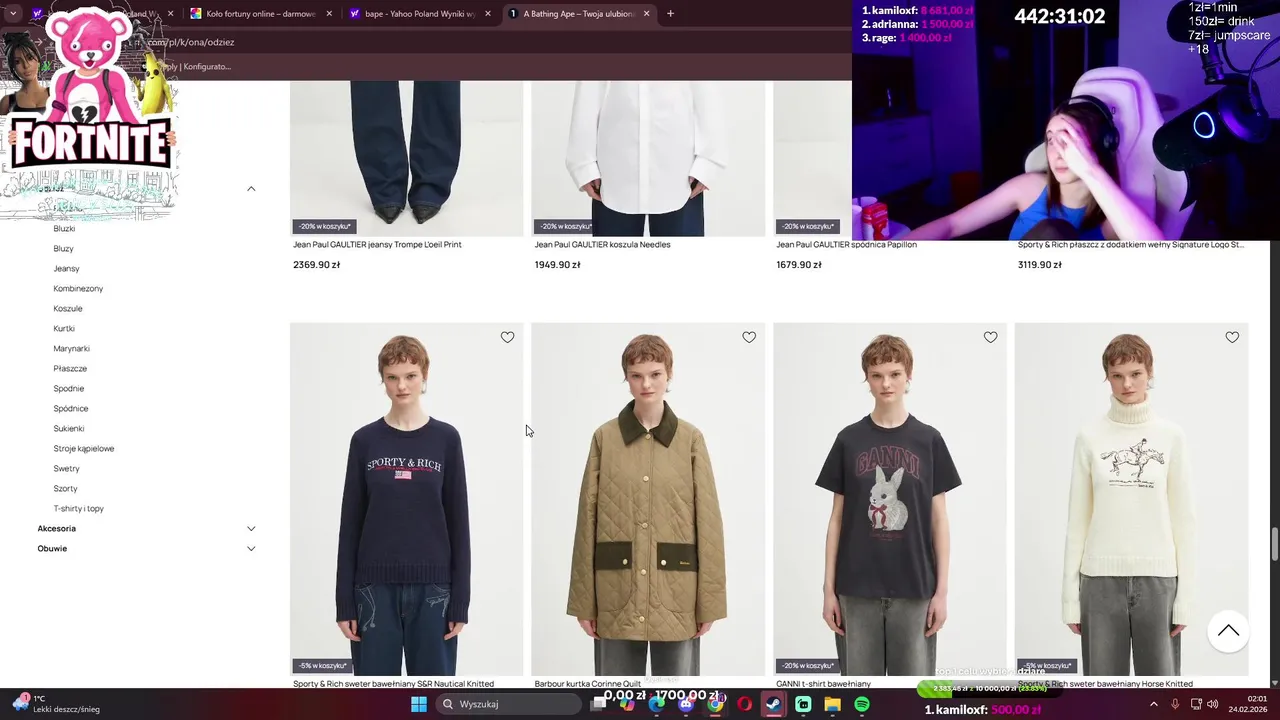Viewport: 1280px width, 720px height.
Task: Select the A Bathing Ape tab
Action: point(578,14)
